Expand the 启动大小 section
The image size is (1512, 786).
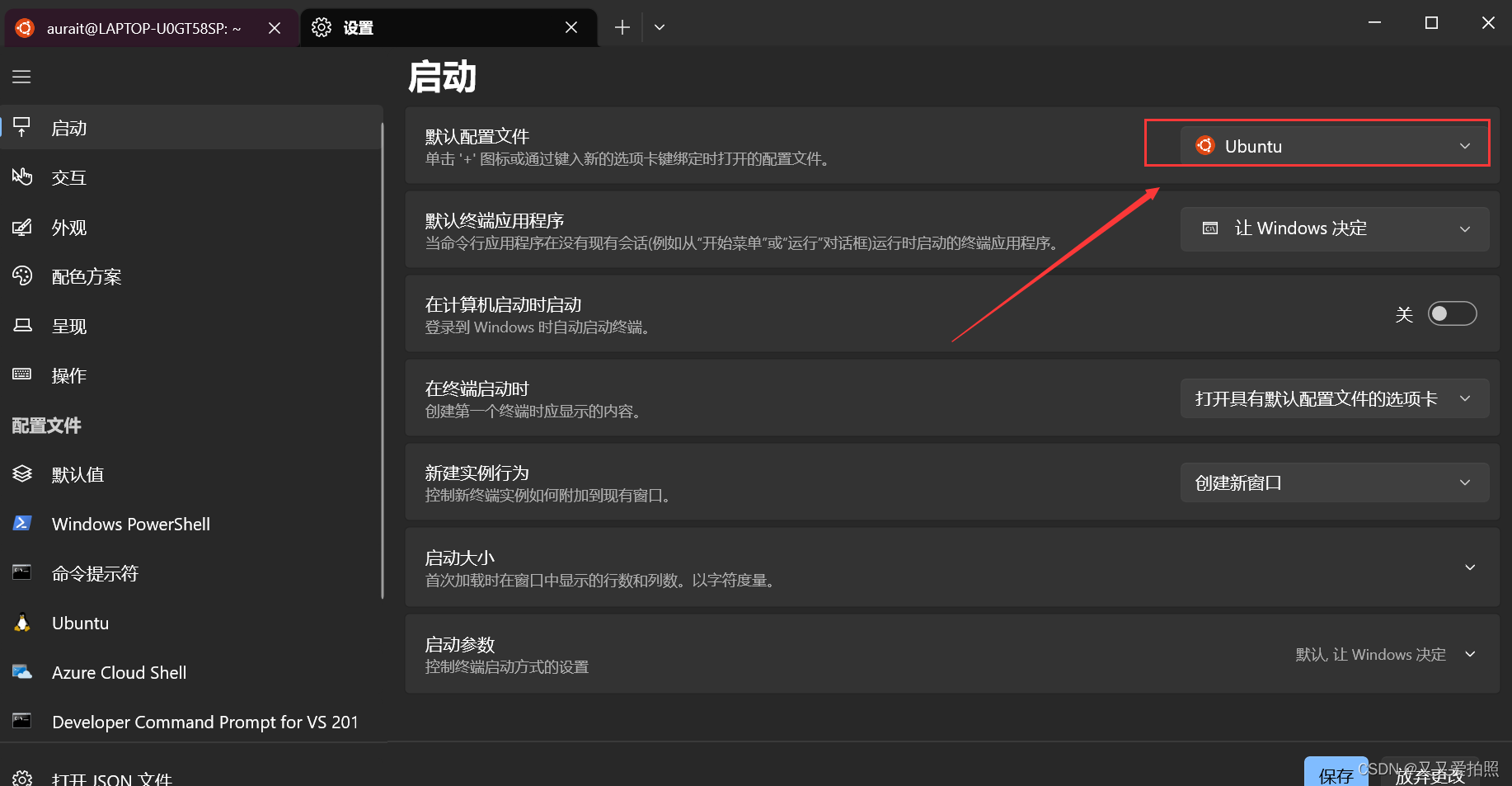[952, 567]
